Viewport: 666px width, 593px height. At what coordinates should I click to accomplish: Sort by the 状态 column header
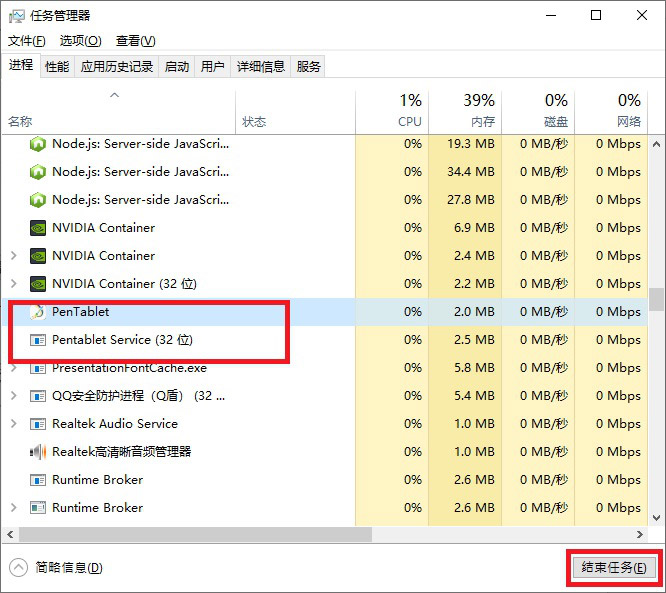(295, 113)
